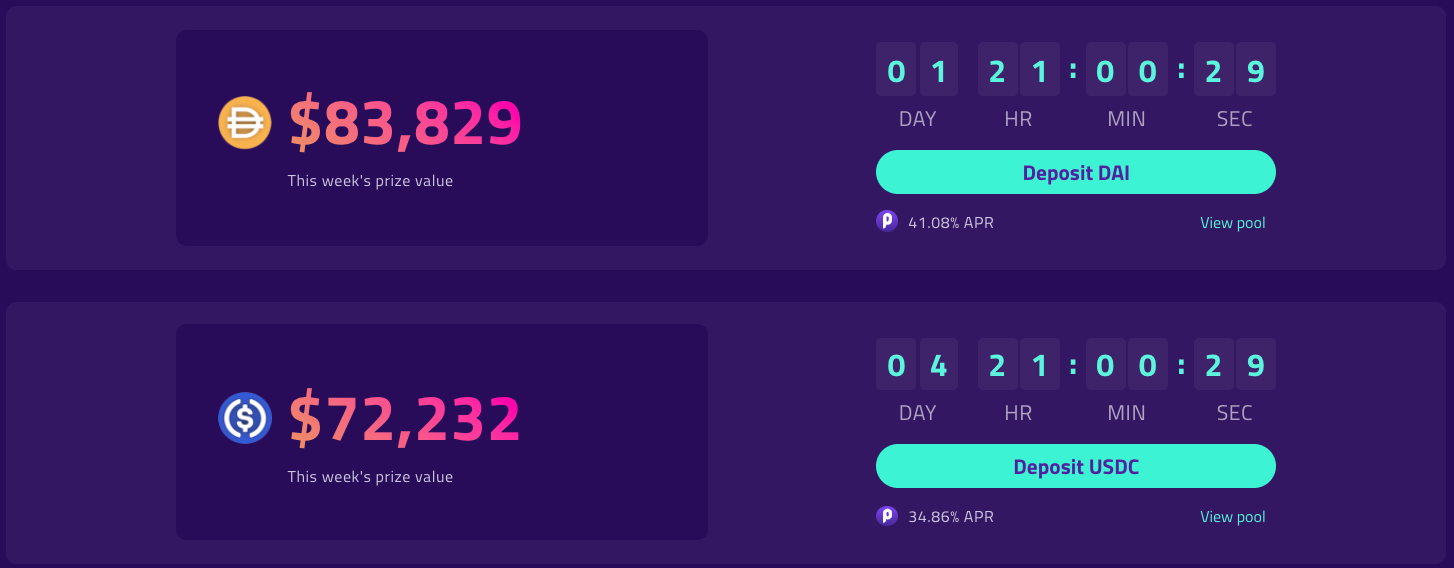Click the orange DAI coin icon

tap(245, 123)
